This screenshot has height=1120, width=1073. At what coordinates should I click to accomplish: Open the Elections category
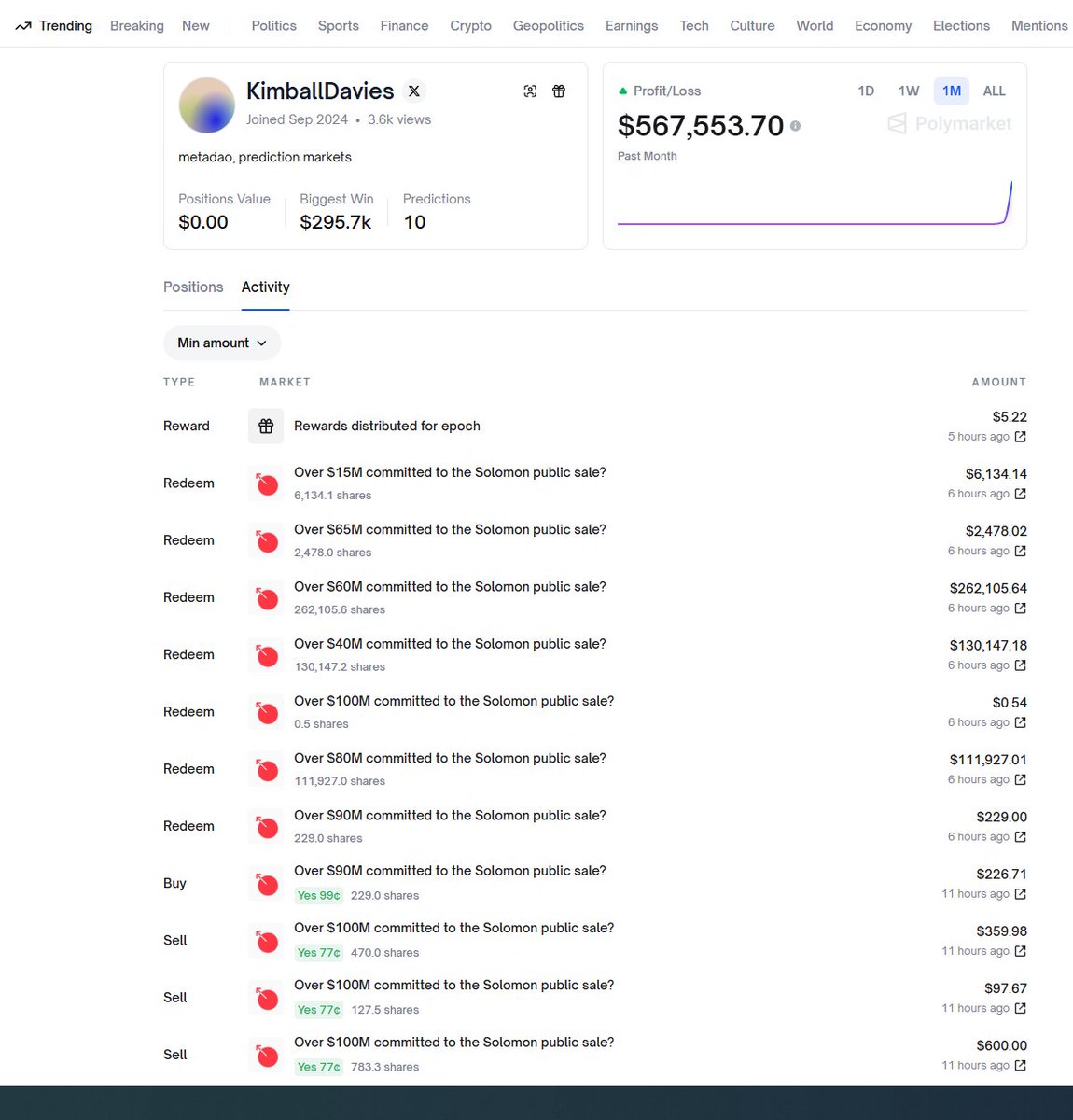pyautogui.click(x=961, y=26)
